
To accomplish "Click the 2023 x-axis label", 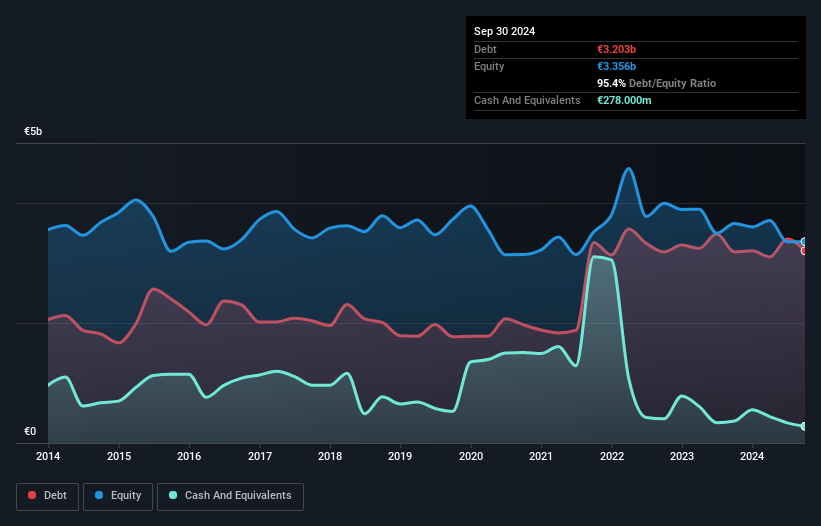I will click(682, 456).
